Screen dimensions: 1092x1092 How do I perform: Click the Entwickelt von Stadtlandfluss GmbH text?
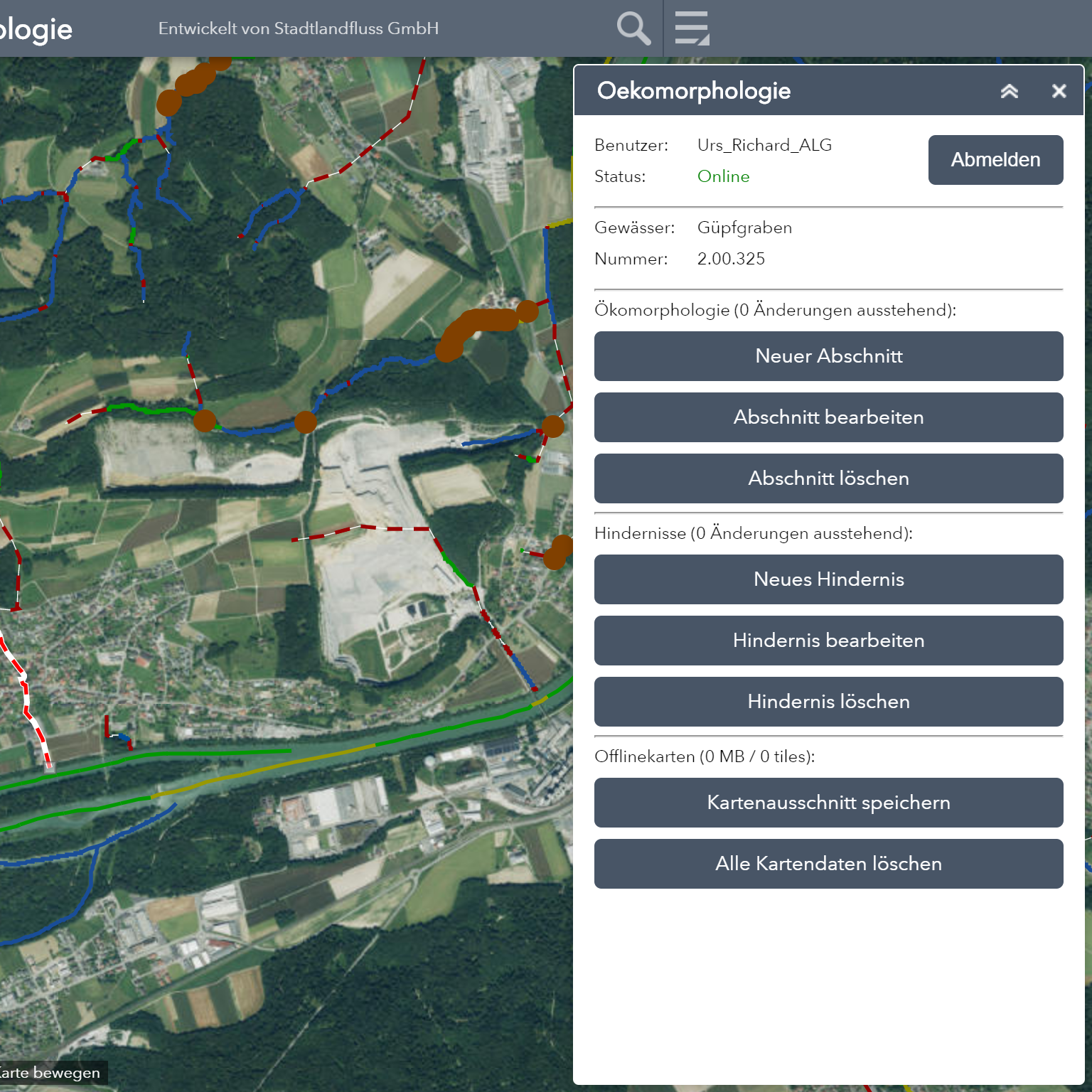299,28
